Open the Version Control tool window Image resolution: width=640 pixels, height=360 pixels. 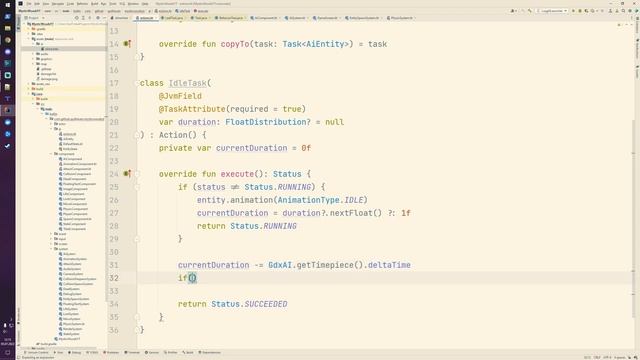point(36,352)
